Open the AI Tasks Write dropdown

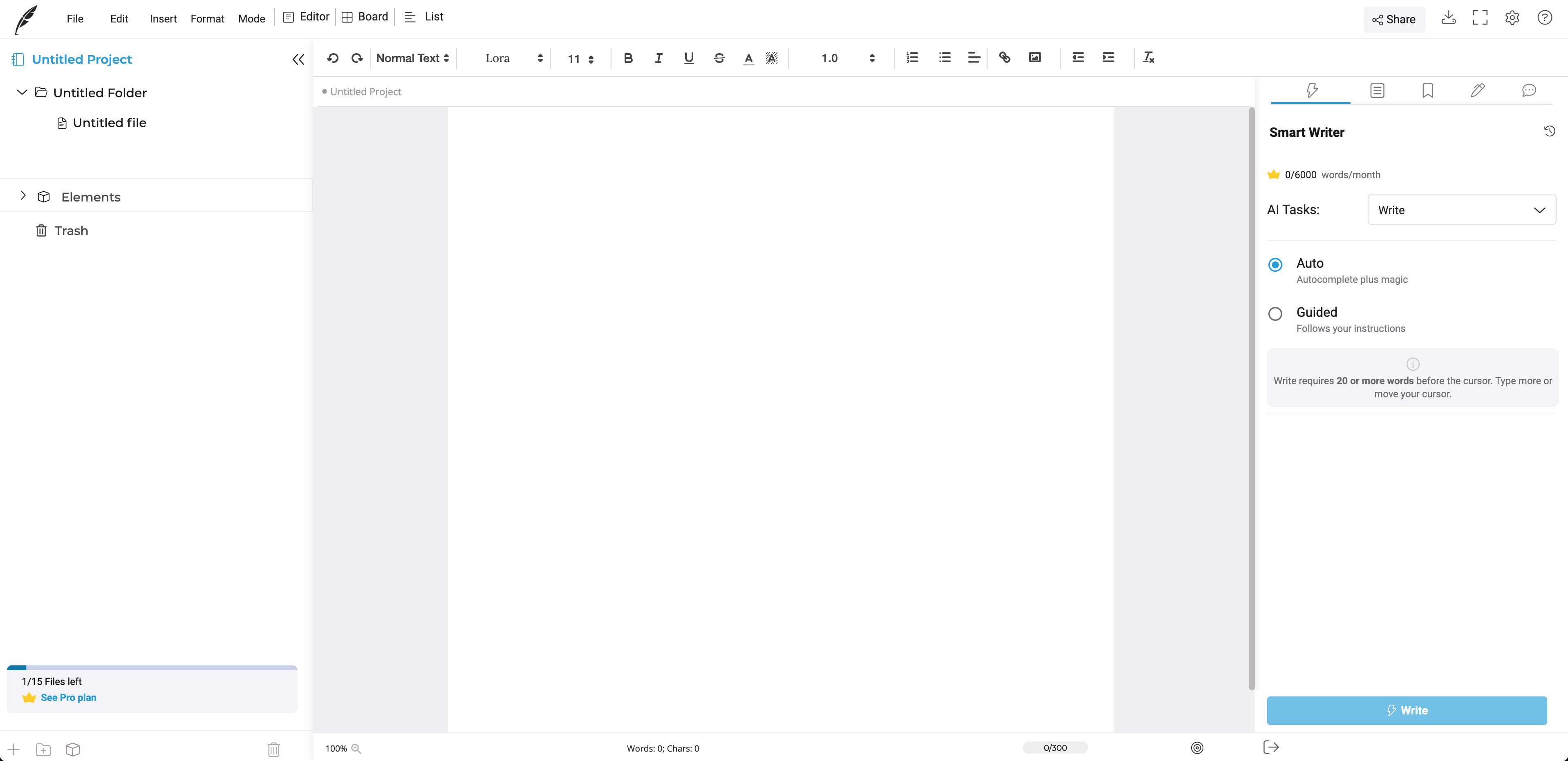click(x=1461, y=209)
